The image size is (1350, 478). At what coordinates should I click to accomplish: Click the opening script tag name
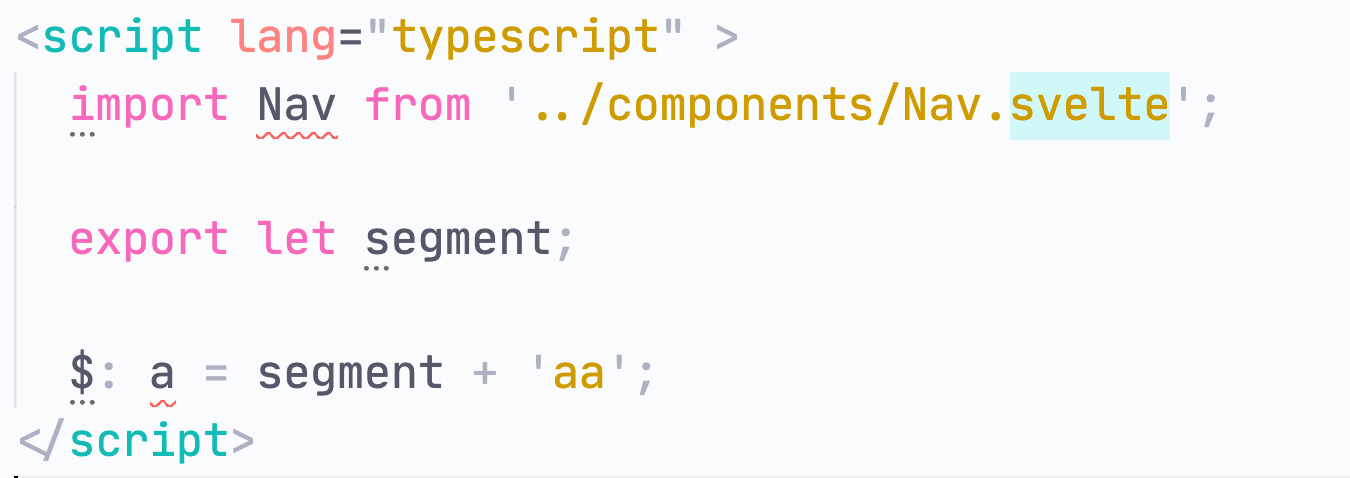point(123,37)
